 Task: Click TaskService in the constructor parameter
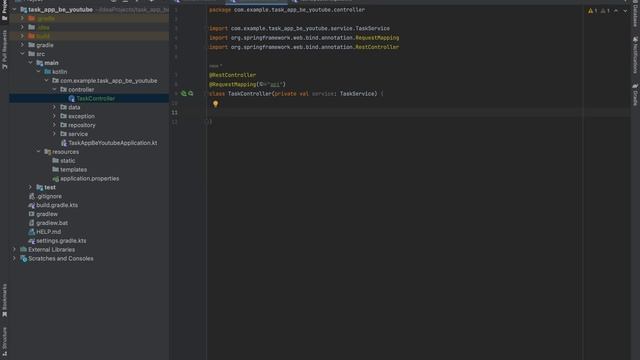(357, 94)
